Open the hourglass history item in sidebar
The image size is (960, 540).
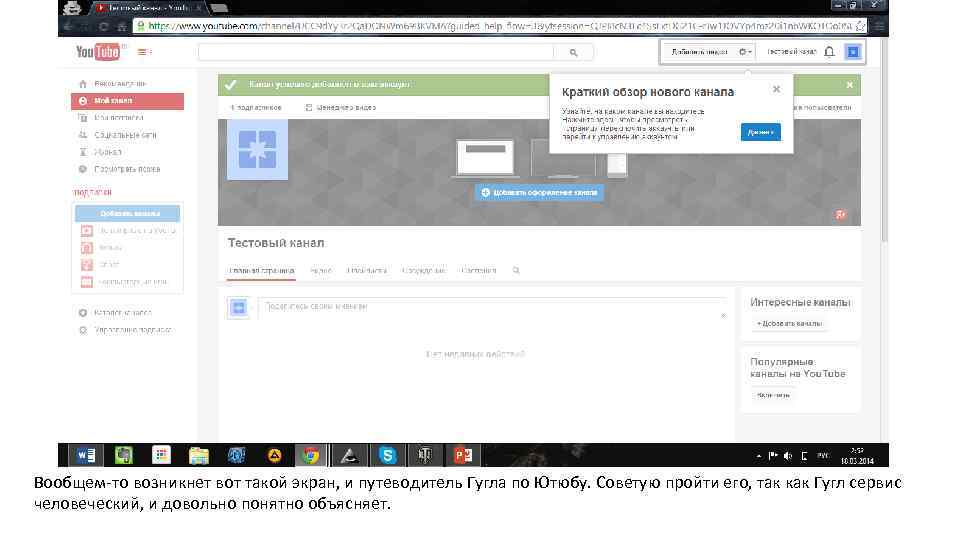click(x=127, y=152)
